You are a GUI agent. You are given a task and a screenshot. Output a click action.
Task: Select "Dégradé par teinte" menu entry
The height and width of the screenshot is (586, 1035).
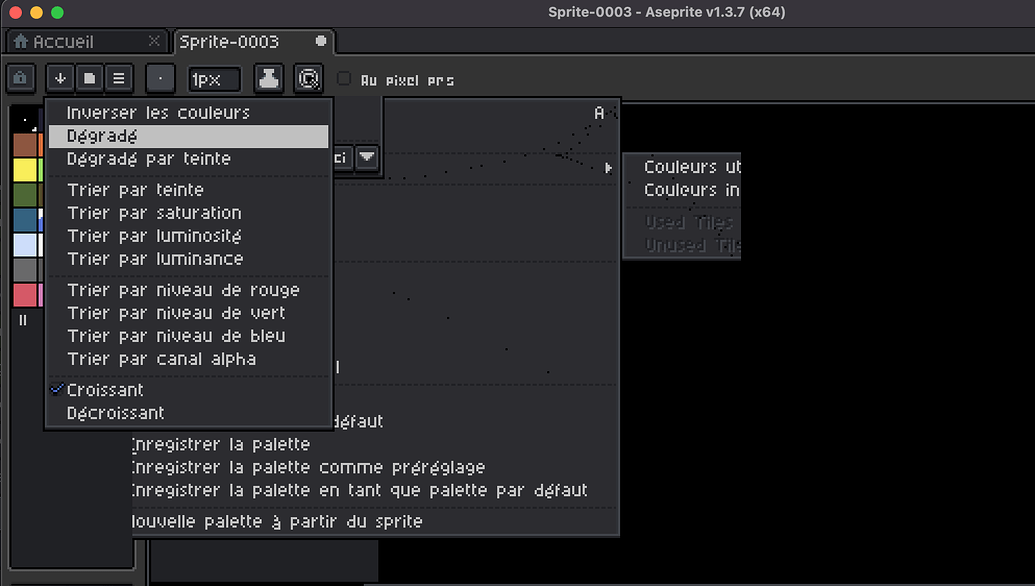coord(148,159)
